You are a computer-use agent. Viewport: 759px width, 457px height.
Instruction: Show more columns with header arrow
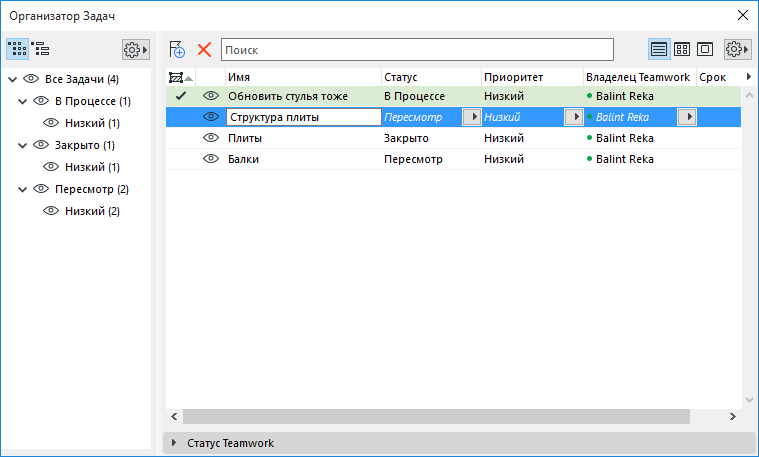click(749, 76)
